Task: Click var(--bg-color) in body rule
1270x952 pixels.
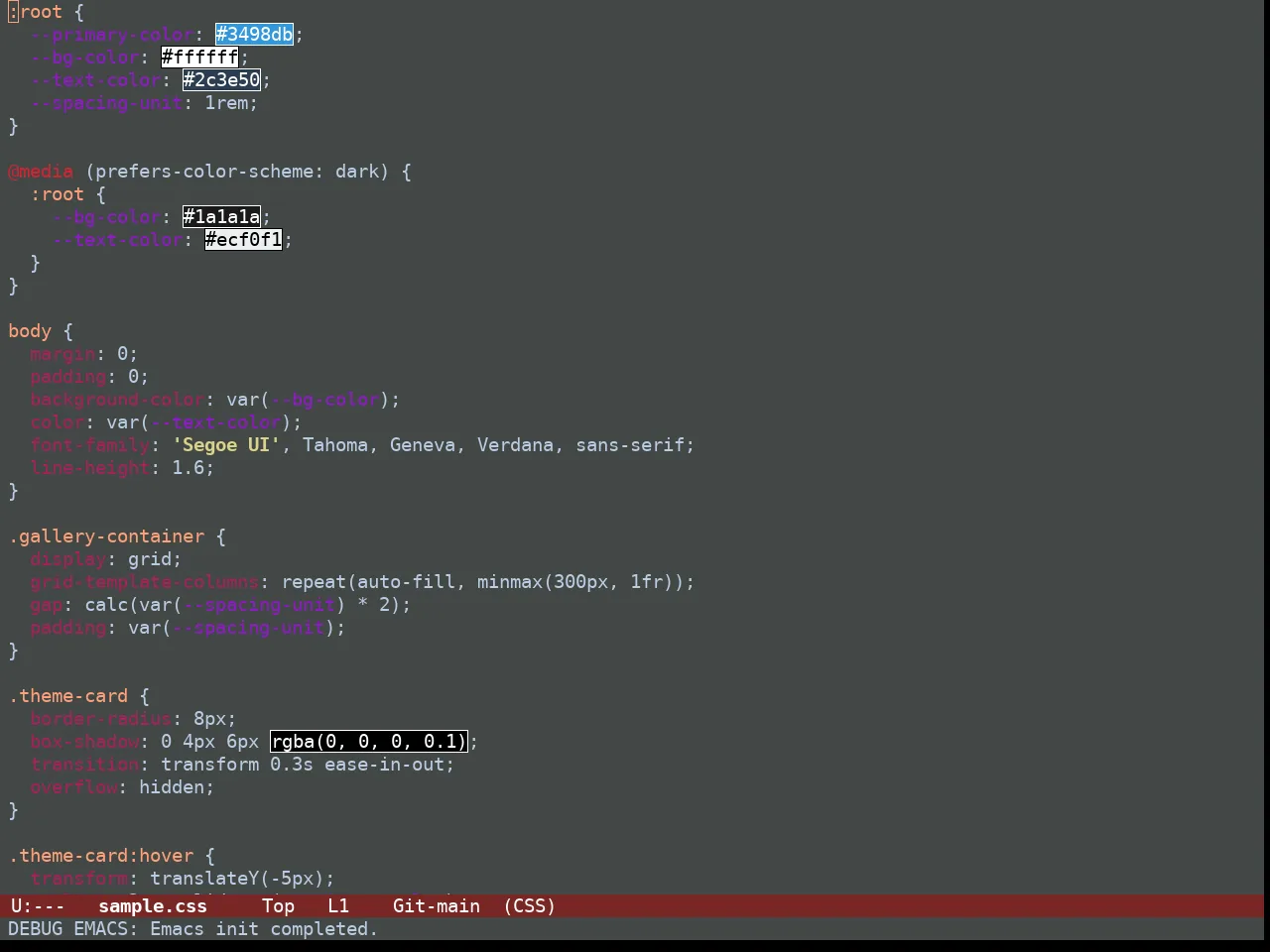Action: [309, 400]
